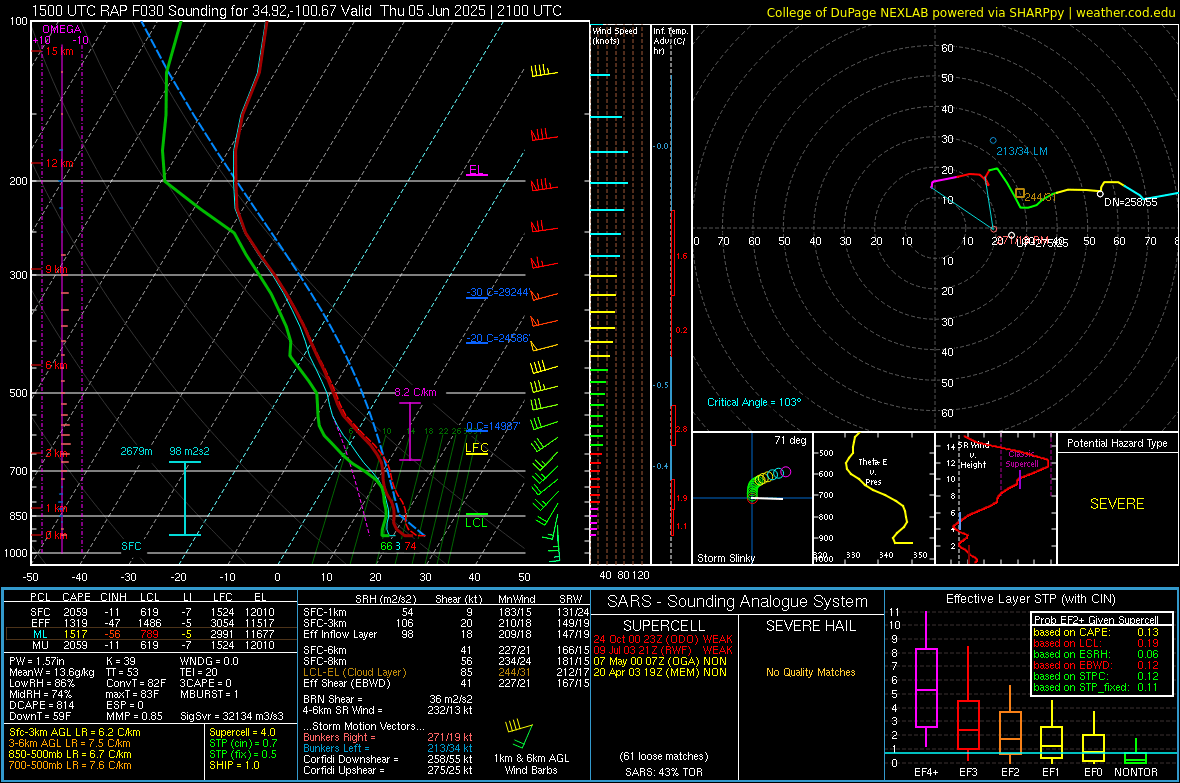Click the Classic Supercell label
1180x783 pixels.
point(1022,459)
